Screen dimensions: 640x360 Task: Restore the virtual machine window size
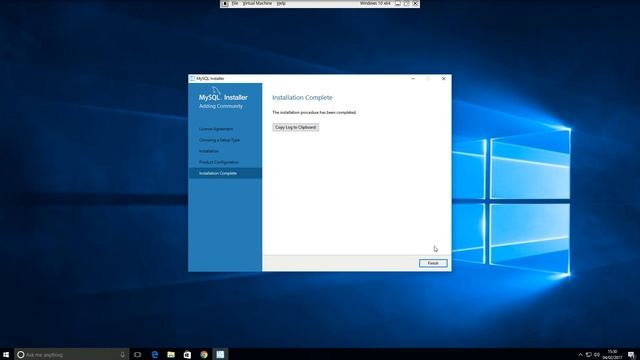[x=407, y=3]
